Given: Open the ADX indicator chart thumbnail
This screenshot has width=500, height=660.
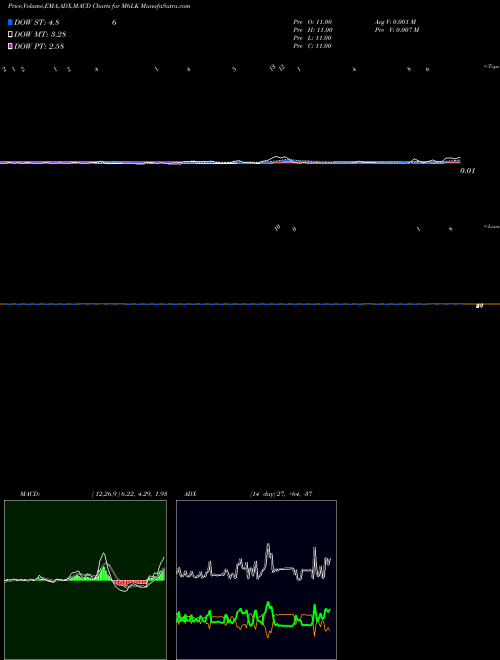Looking at the screenshot, I should (x=256, y=580).
